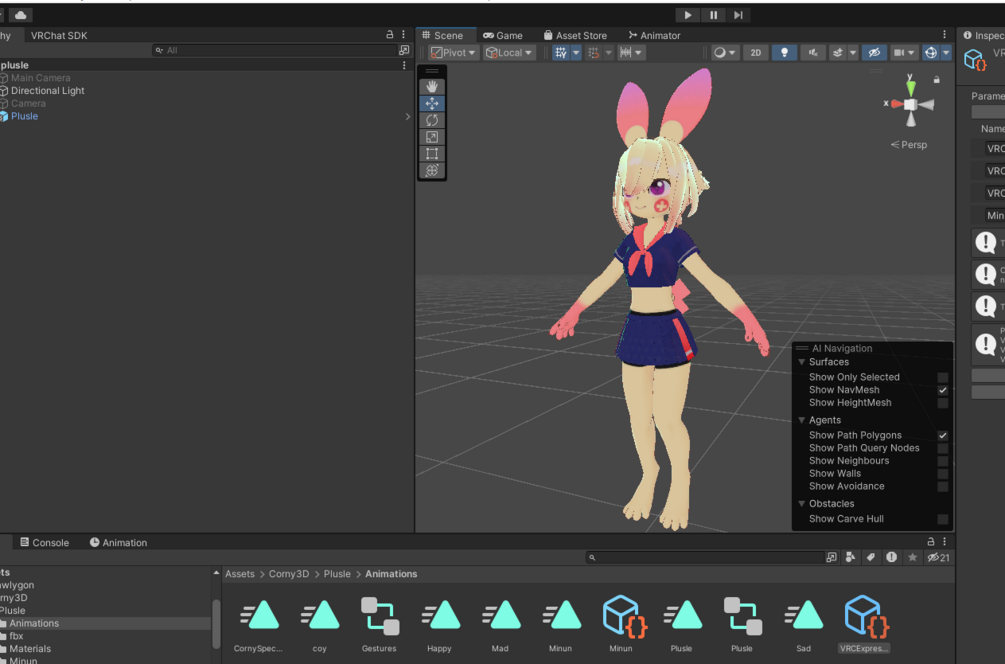Click the Pause button
This screenshot has width=1005, height=664.
(713, 15)
